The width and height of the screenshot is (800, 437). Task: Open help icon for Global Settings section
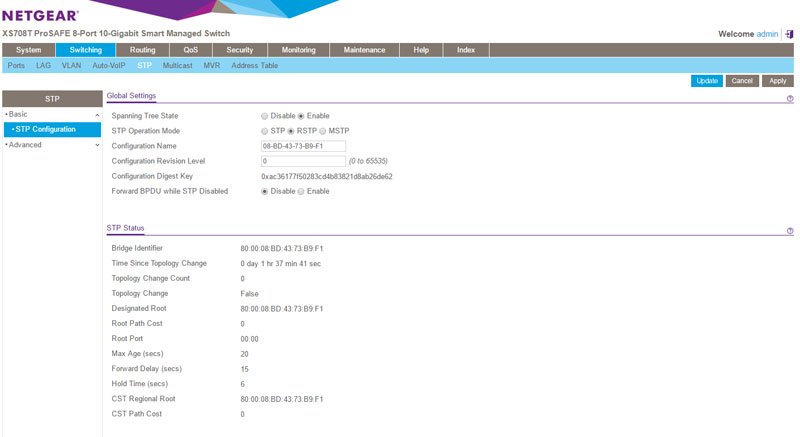[x=790, y=98]
